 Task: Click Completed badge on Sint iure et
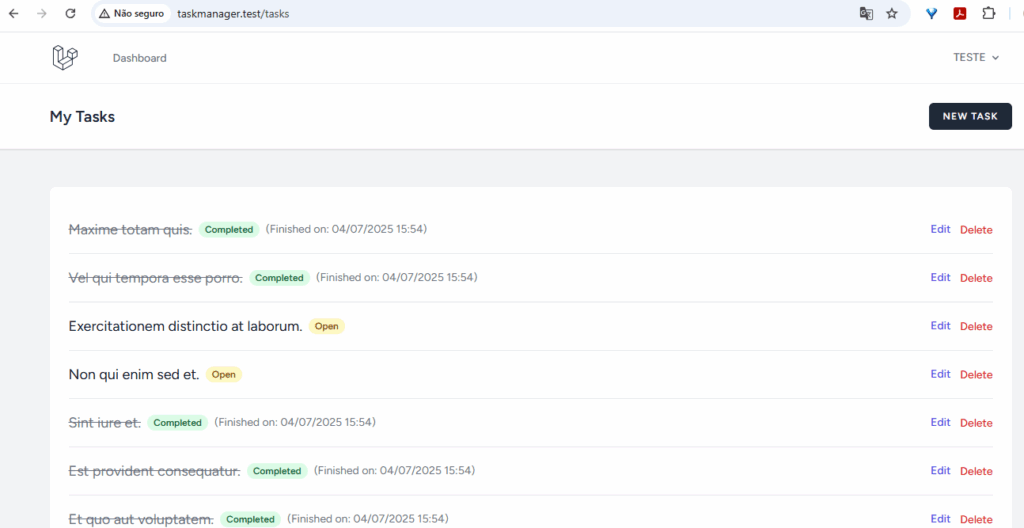(x=178, y=423)
